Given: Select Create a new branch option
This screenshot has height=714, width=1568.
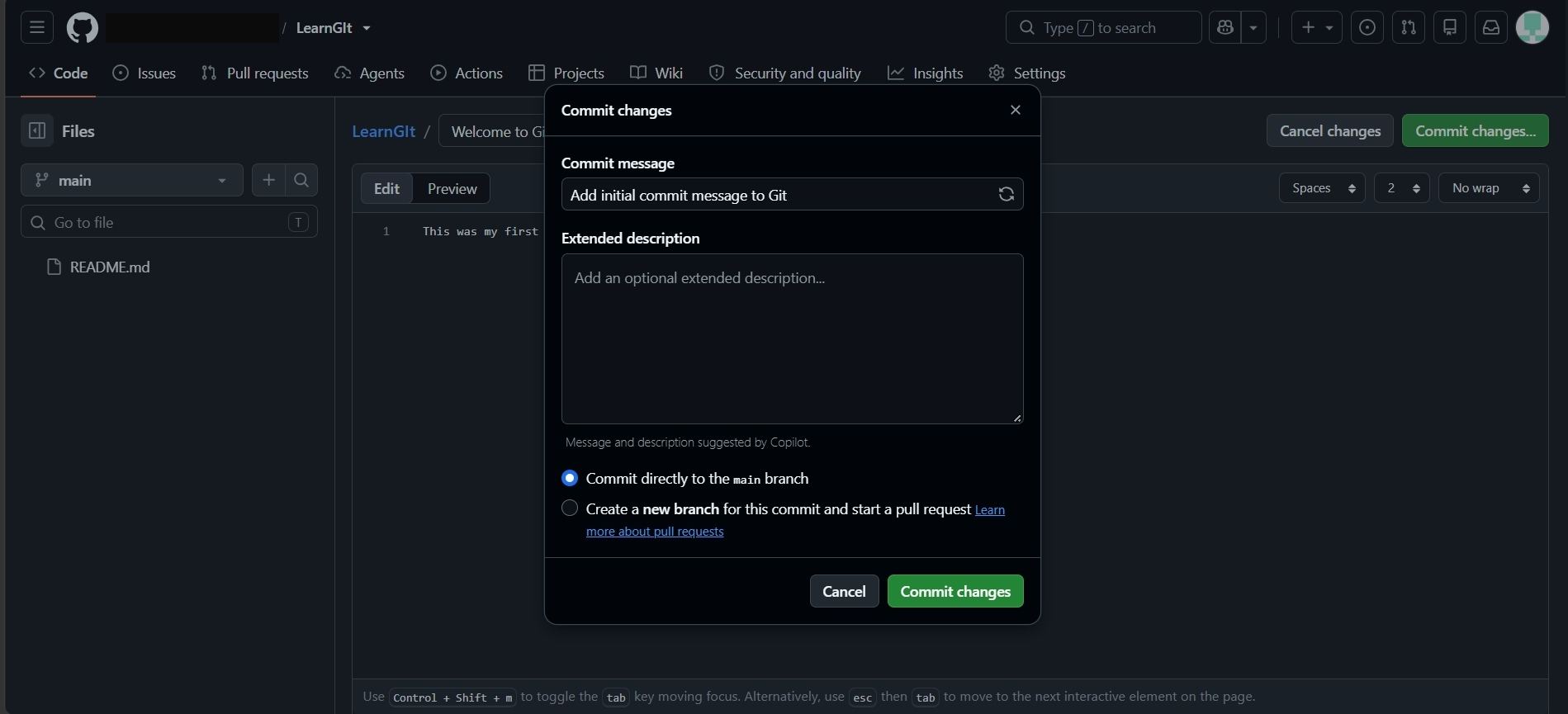Looking at the screenshot, I should pos(570,508).
